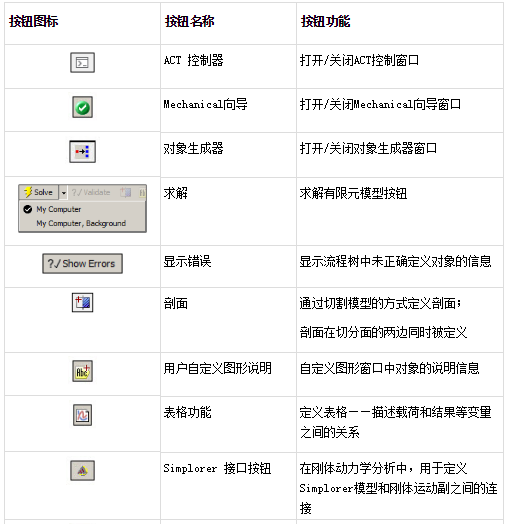Open the chart table function icon
511x524 pixels.
(x=83, y=415)
